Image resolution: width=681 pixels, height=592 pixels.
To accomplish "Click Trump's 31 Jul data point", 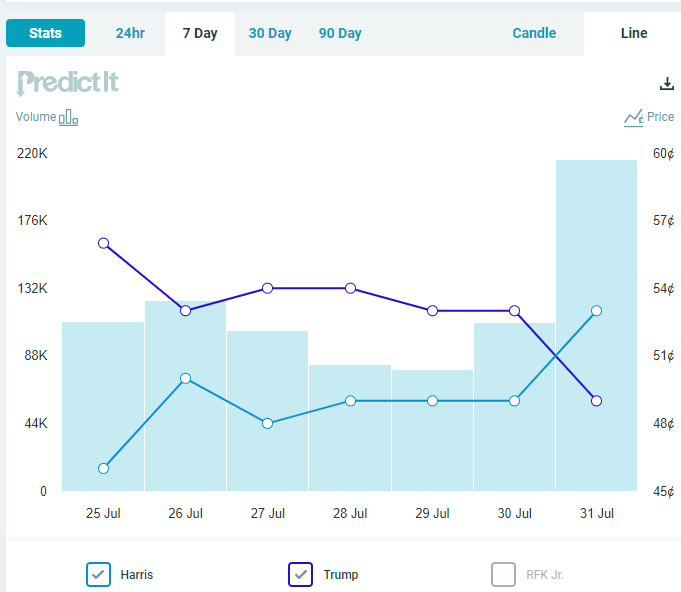I will click(x=596, y=401).
